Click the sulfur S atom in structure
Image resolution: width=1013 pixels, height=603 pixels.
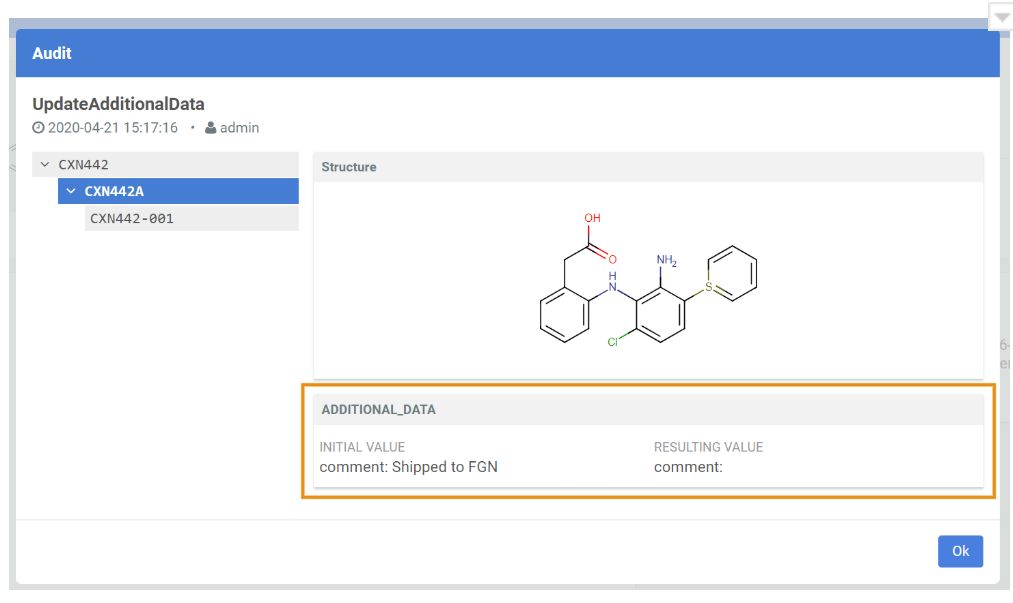pyautogui.click(x=708, y=287)
